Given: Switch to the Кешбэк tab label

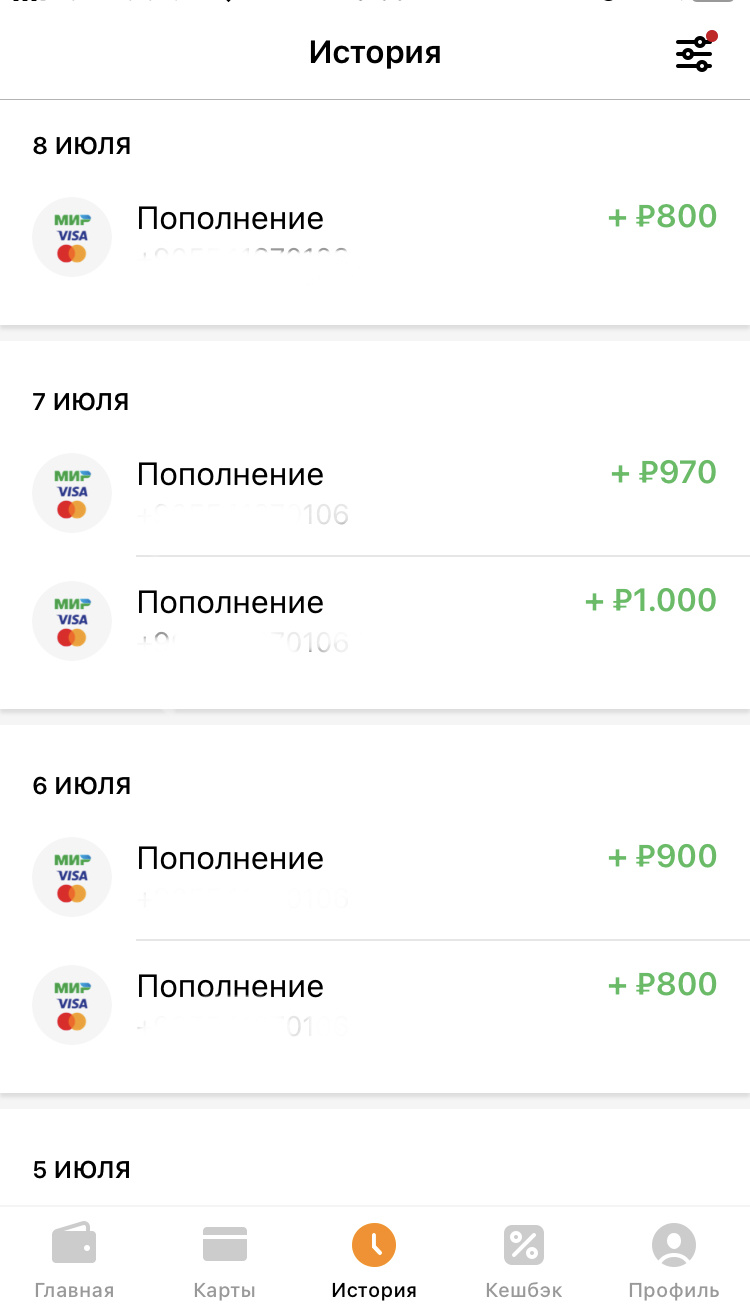Looking at the screenshot, I should [524, 1290].
